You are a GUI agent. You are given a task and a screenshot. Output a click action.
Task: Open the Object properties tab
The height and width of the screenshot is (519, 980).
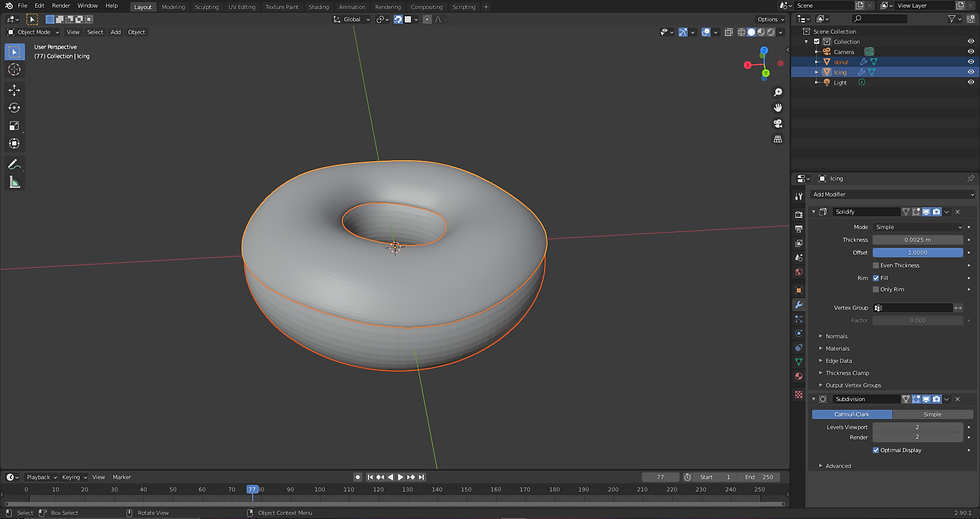click(x=798, y=290)
